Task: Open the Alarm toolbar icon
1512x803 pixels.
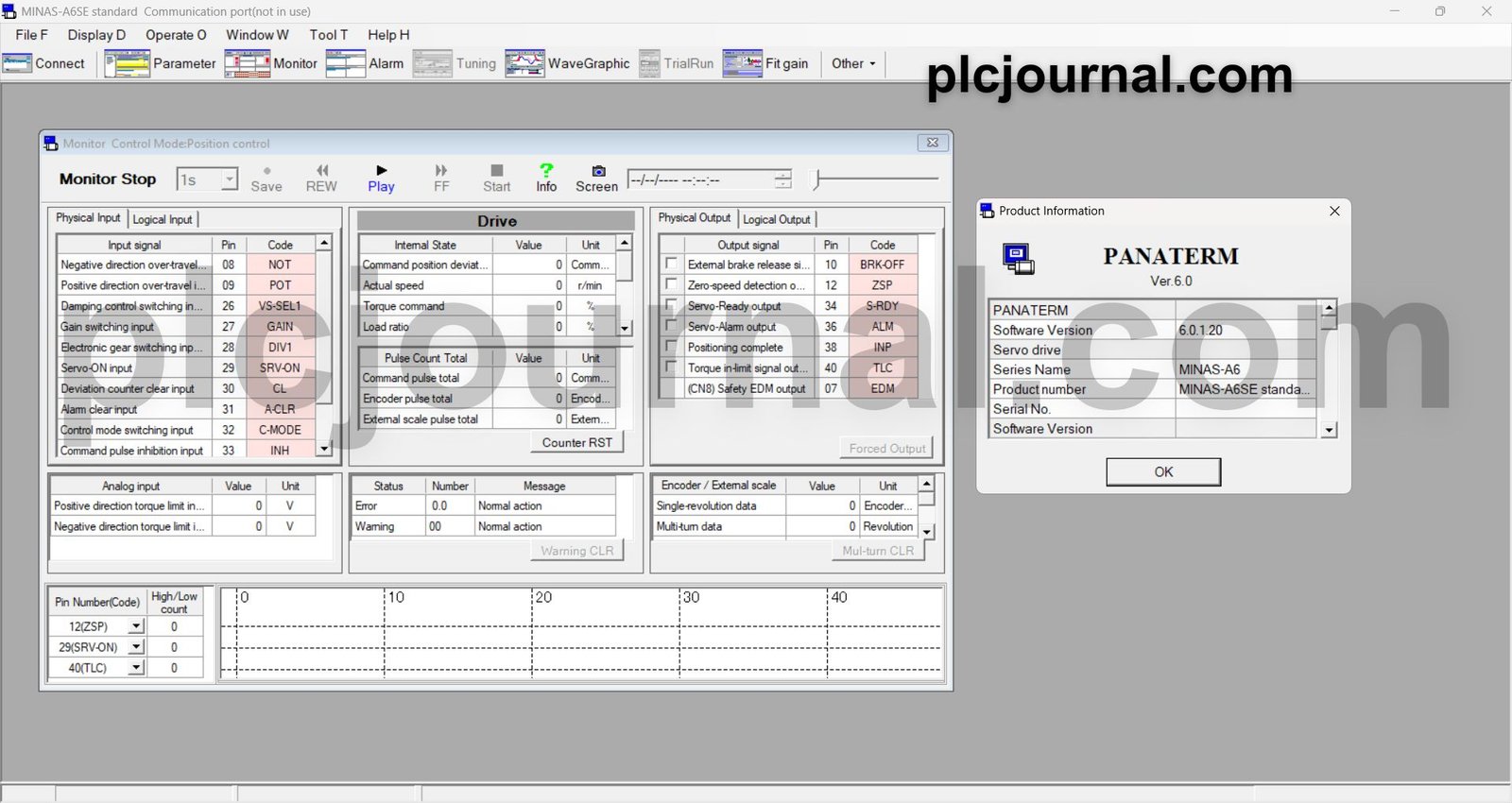Action: (345, 63)
